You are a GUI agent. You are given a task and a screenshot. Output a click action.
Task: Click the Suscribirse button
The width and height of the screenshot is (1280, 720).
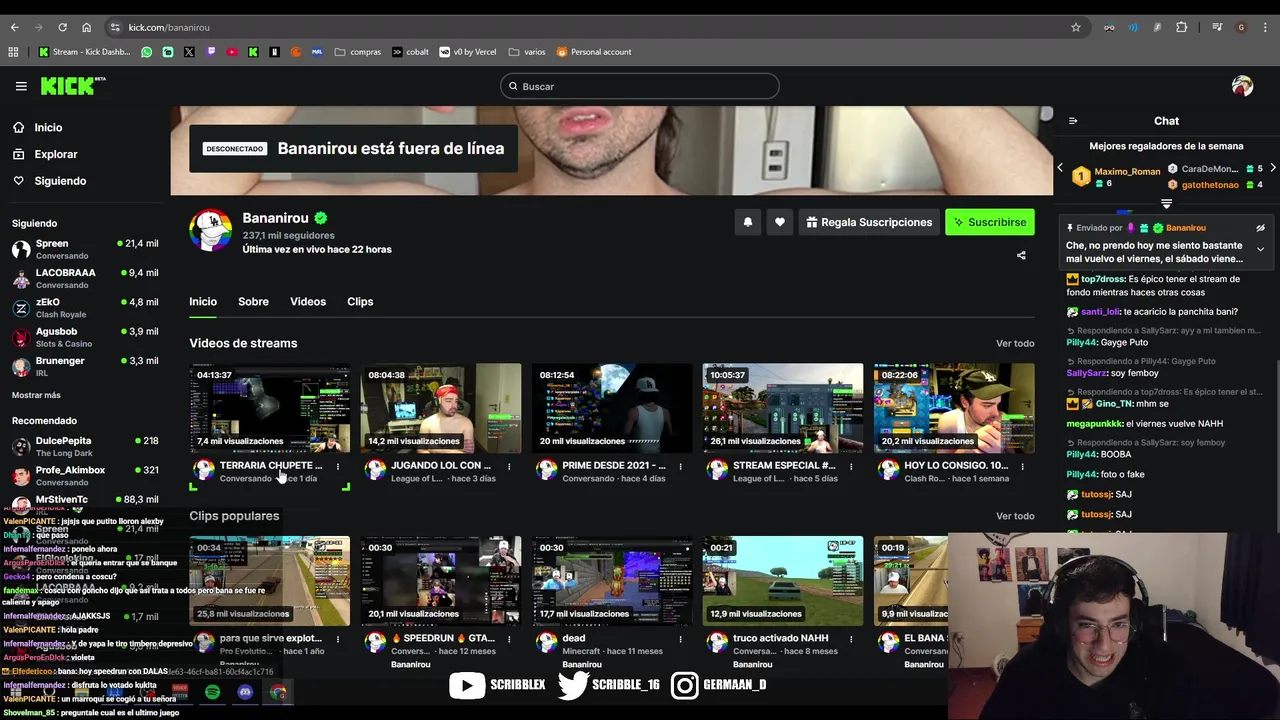[x=990, y=222]
